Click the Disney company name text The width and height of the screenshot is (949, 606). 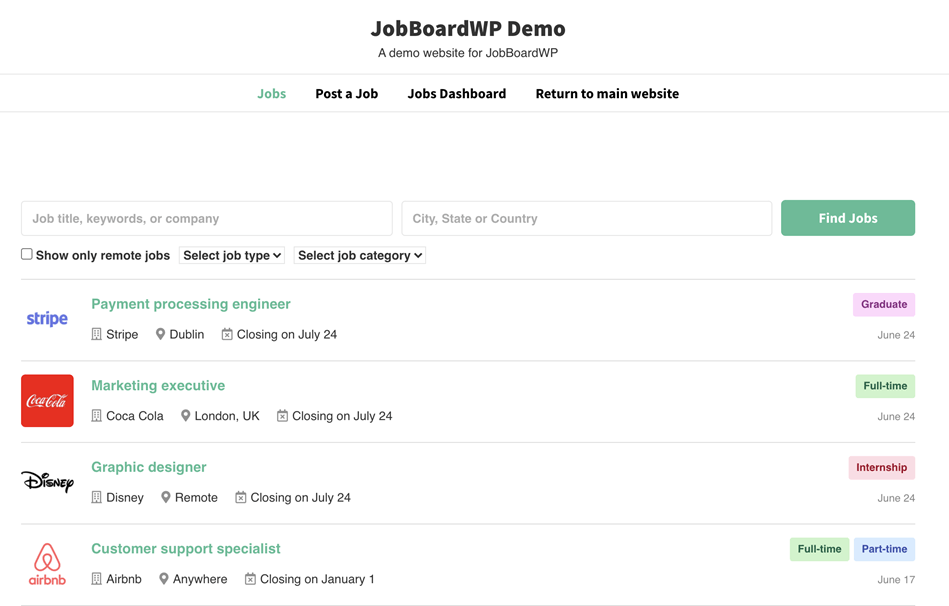click(x=125, y=498)
